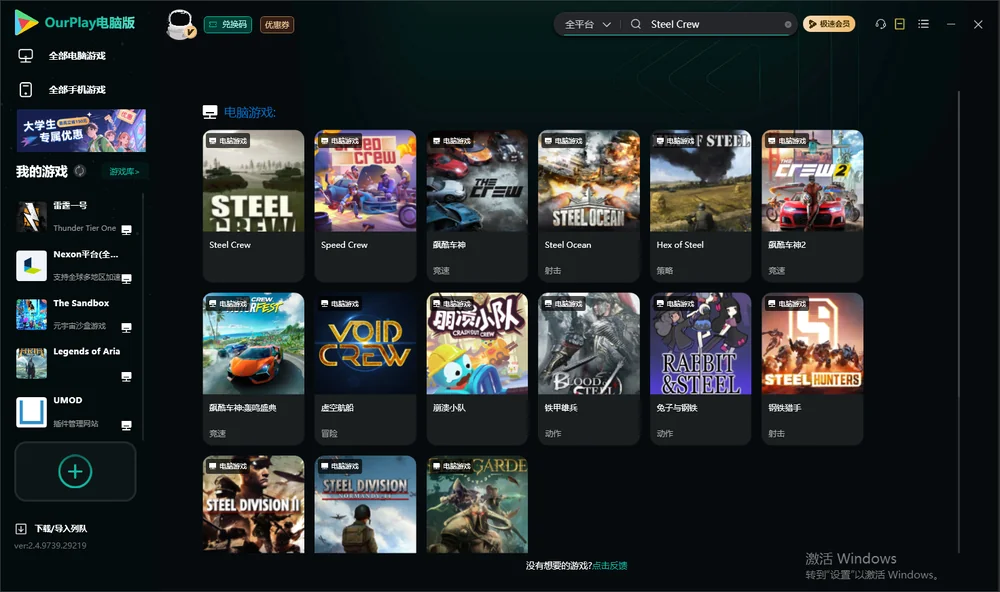Viewport: 1000px width, 592px height.
Task: Expand the 全平台 platform dropdown
Action: point(587,24)
